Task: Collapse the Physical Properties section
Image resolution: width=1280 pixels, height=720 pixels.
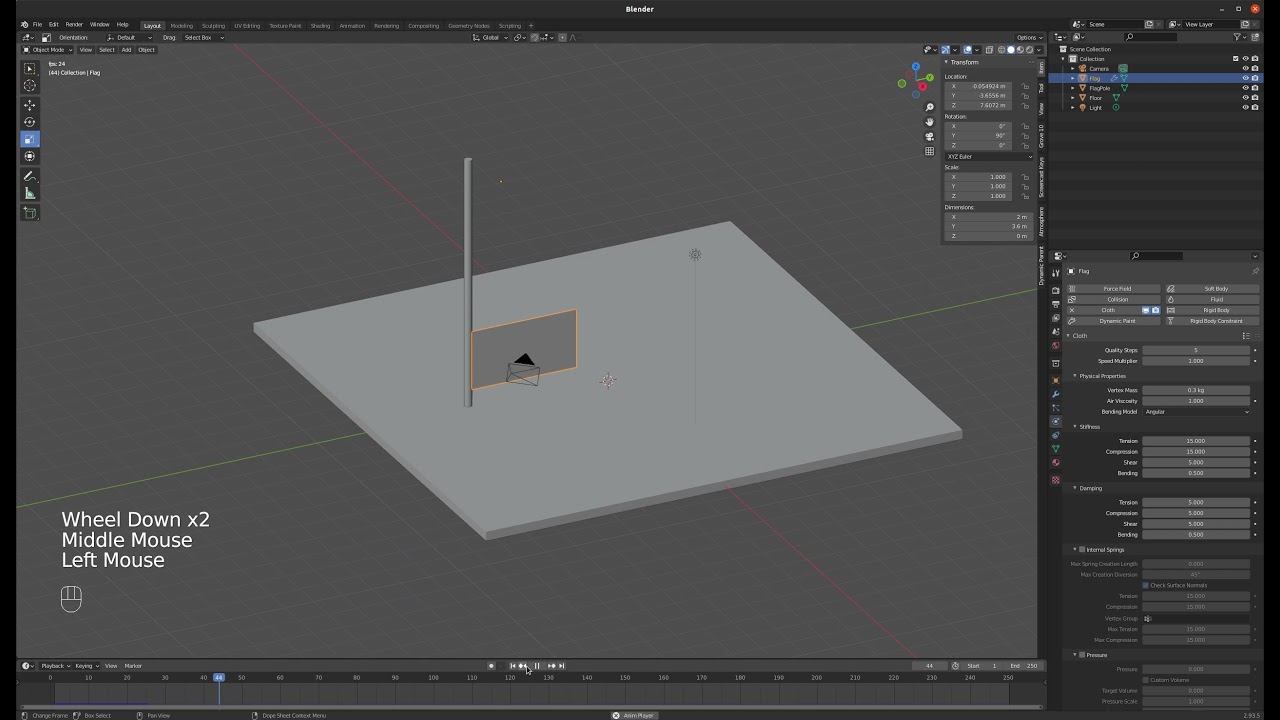Action: [x=1075, y=376]
